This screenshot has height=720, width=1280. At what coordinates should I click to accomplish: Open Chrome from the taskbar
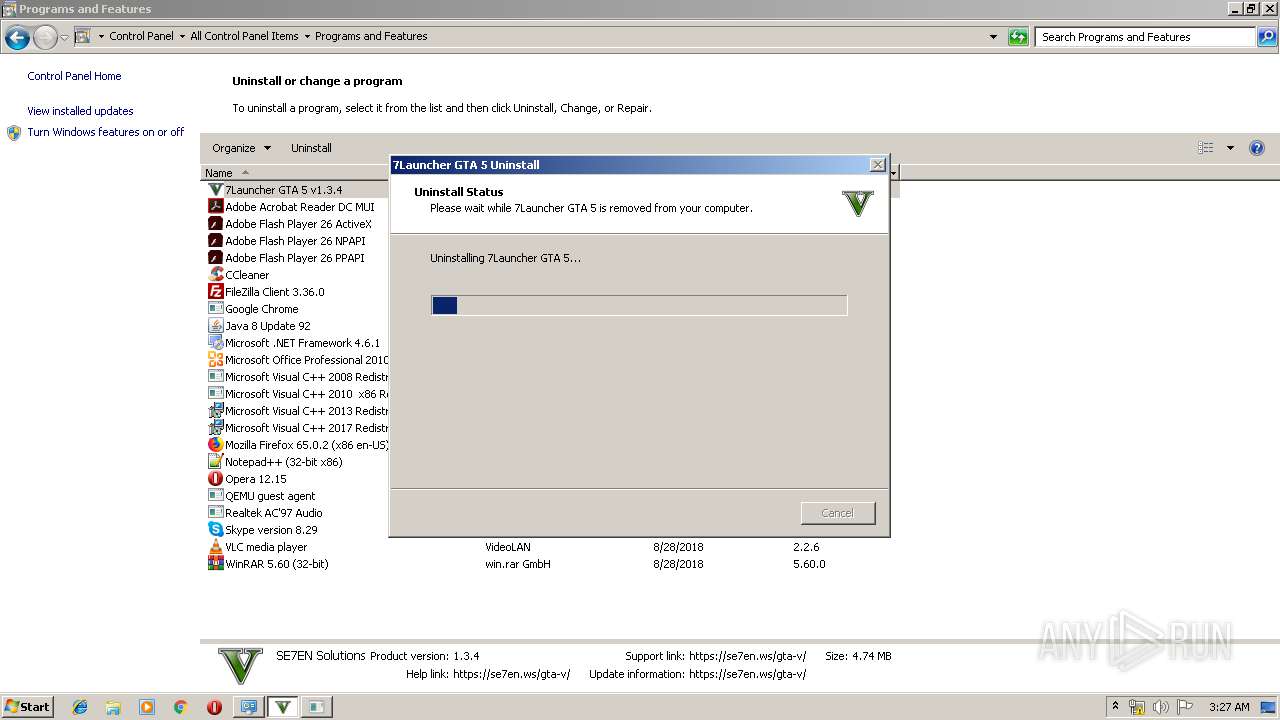[181, 707]
